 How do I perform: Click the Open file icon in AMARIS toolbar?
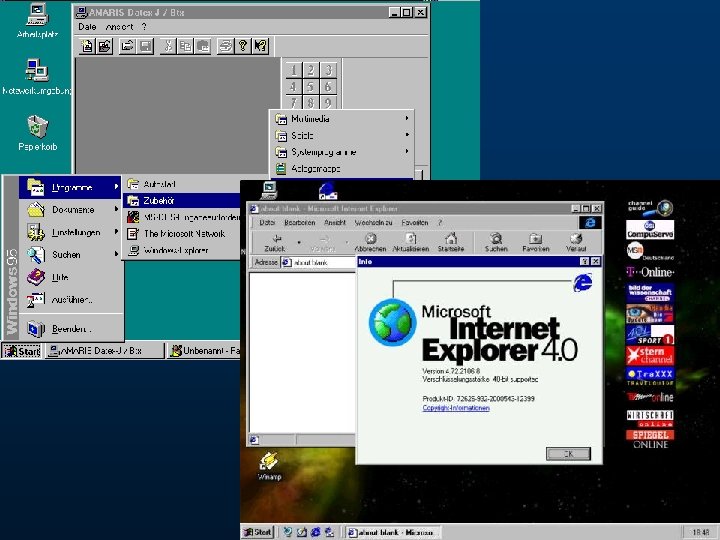tap(127, 46)
